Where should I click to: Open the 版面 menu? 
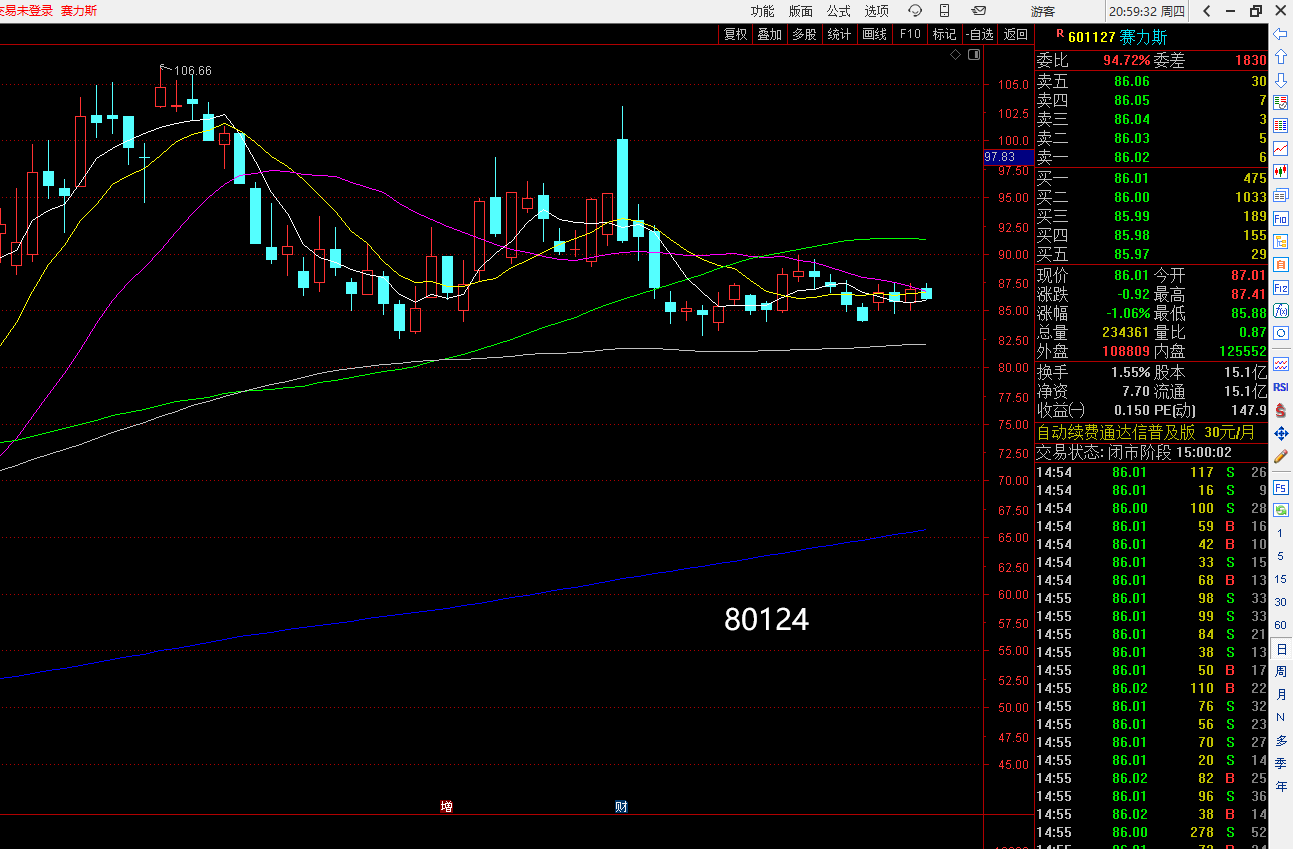point(800,11)
